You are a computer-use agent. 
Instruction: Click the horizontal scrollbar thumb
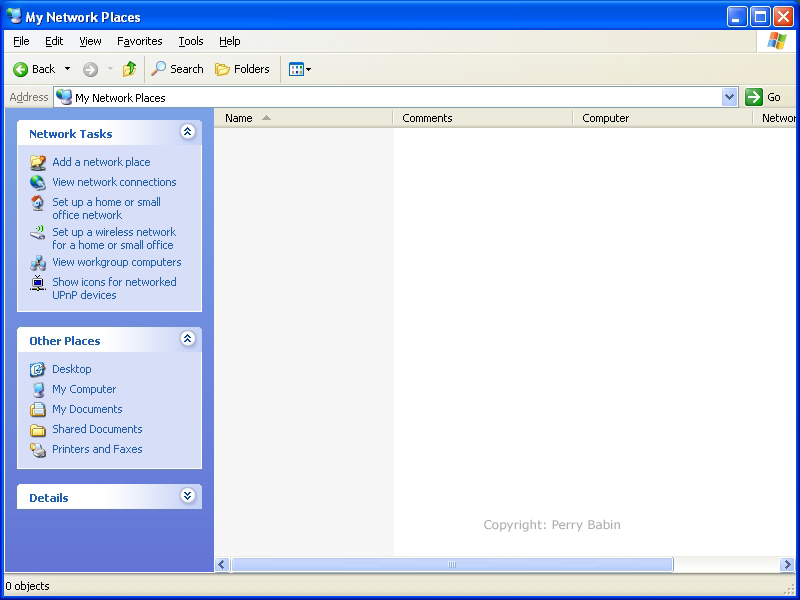(x=452, y=564)
